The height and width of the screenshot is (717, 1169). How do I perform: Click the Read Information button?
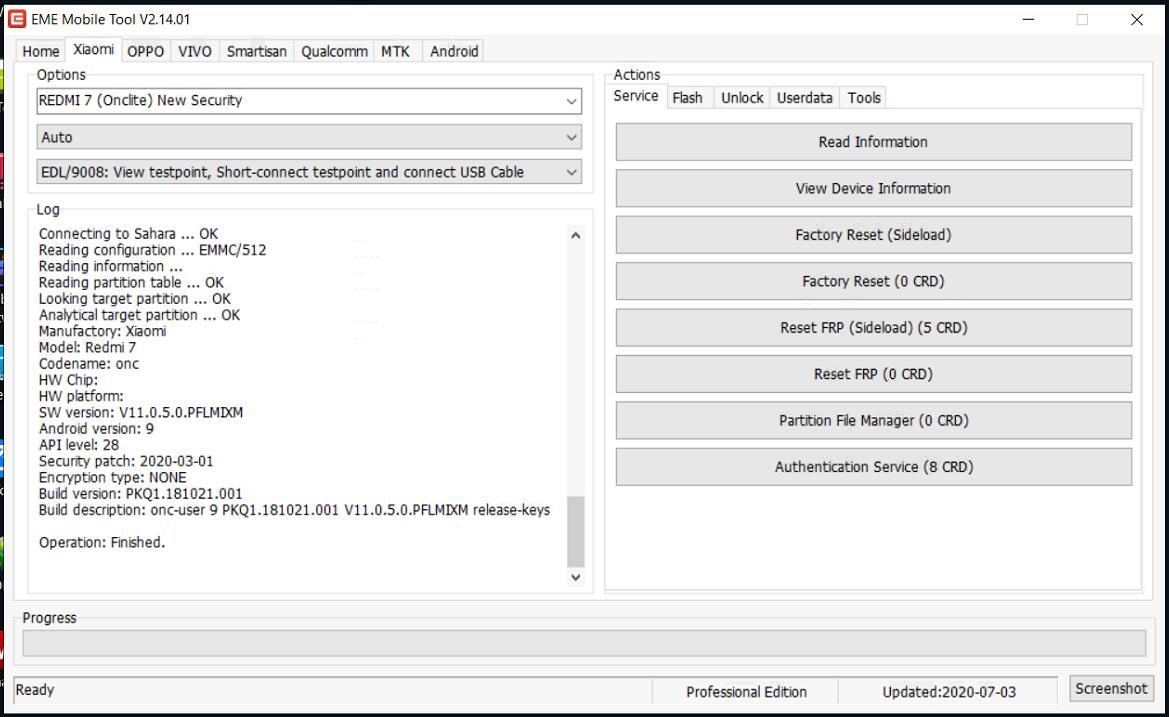coord(873,142)
